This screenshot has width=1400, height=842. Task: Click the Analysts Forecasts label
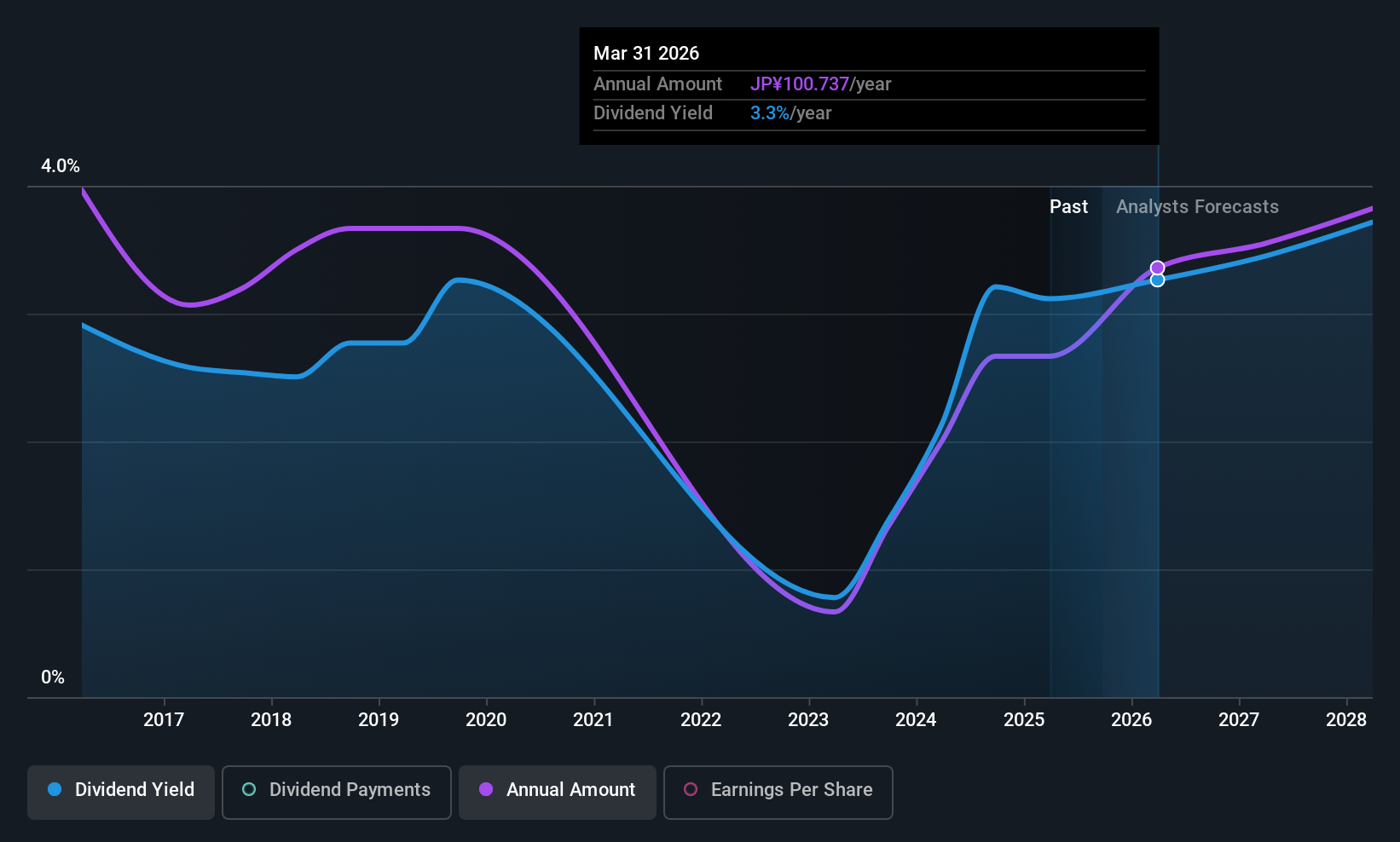coord(1197,207)
